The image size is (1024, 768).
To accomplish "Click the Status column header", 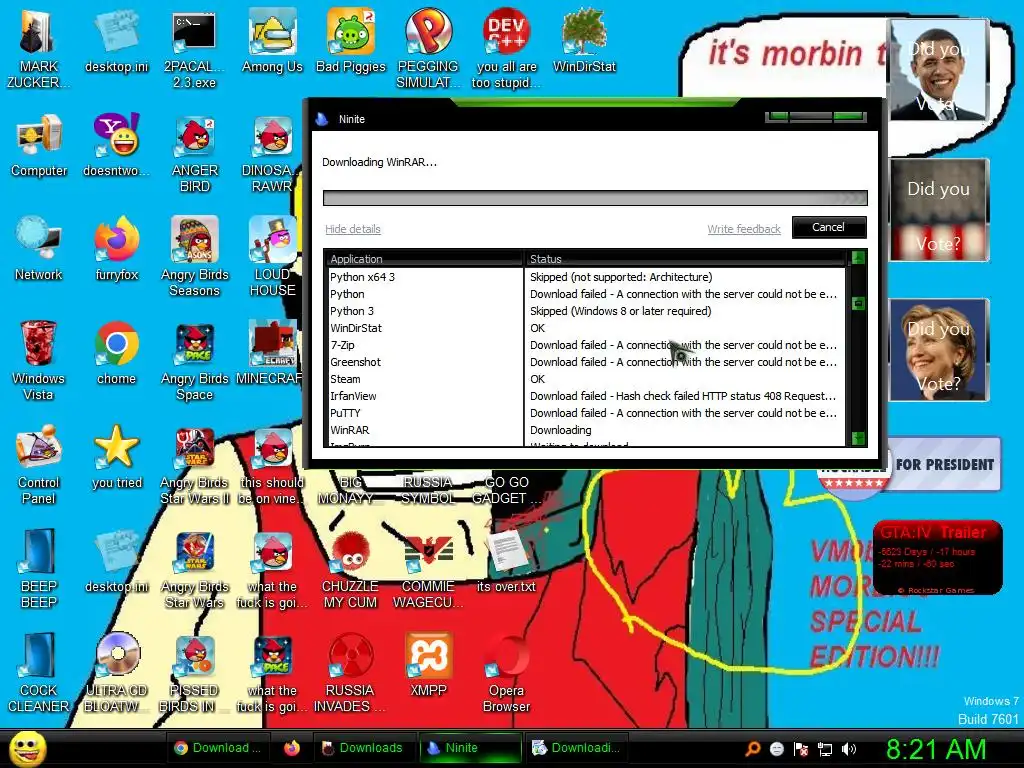I will pos(685,259).
